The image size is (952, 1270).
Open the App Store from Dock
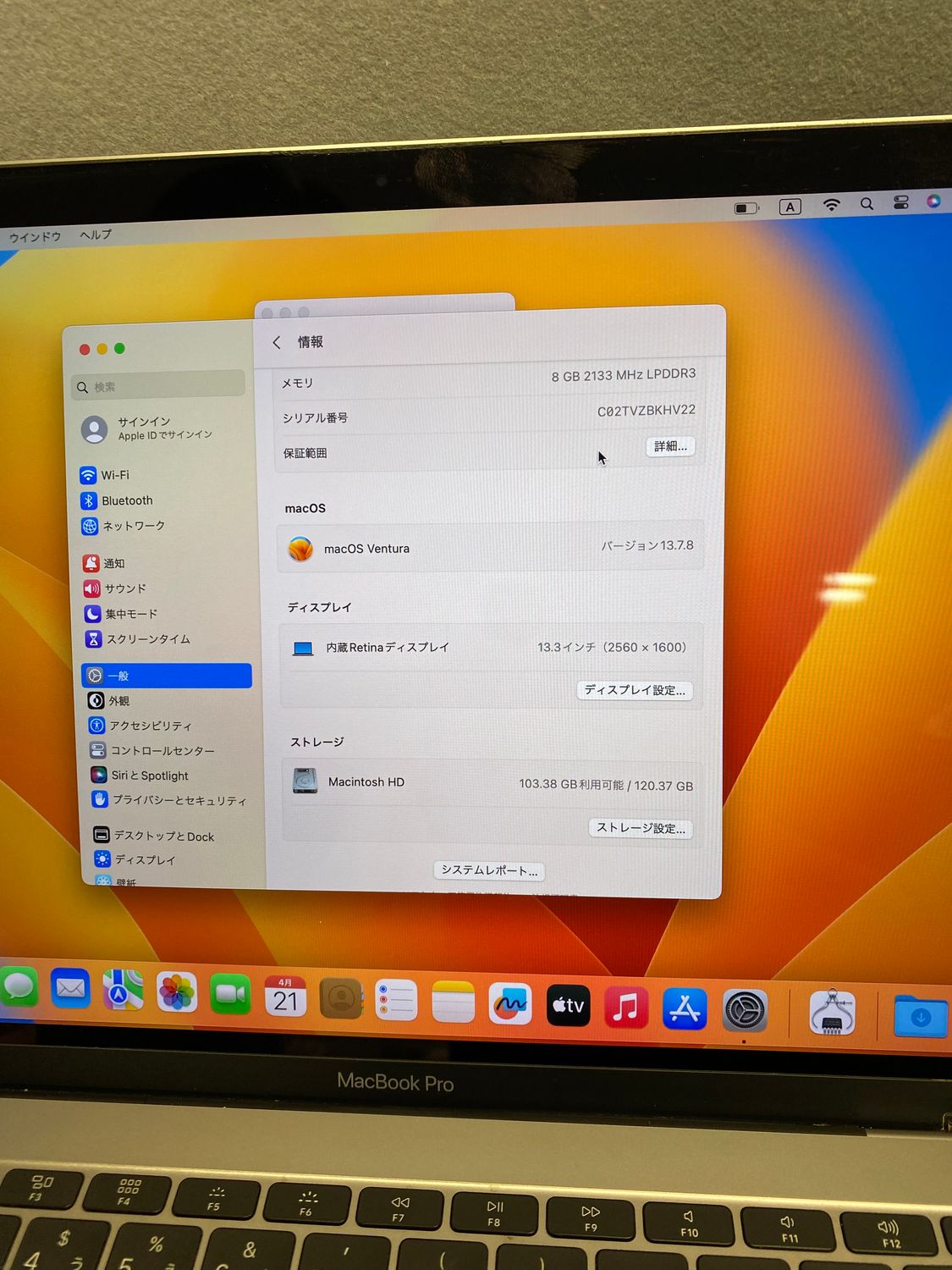pyautogui.click(x=684, y=1008)
